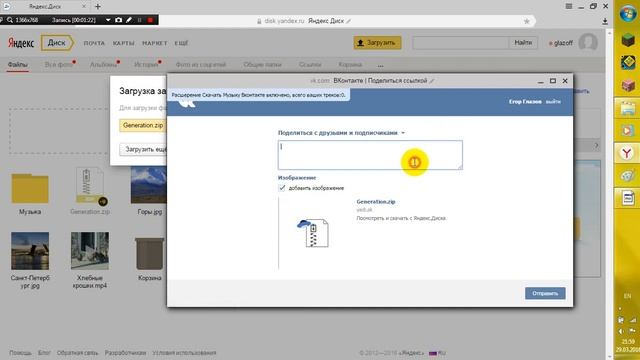Select the Горы.jpg thumbnail
The image size is (640, 360).
pyautogui.click(x=149, y=185)
